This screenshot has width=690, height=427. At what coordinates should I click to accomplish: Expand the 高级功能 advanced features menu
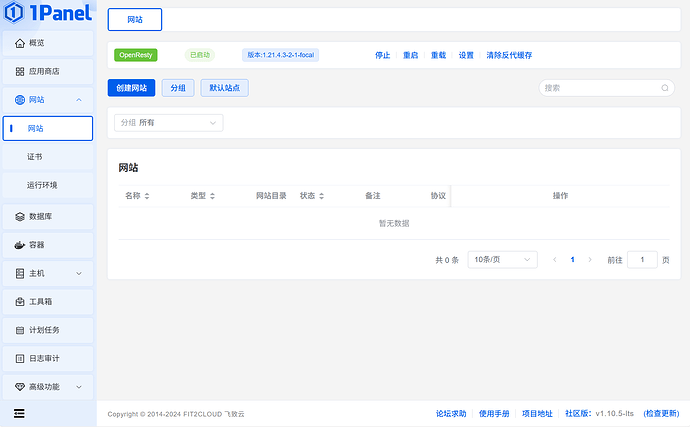(79, 386)
